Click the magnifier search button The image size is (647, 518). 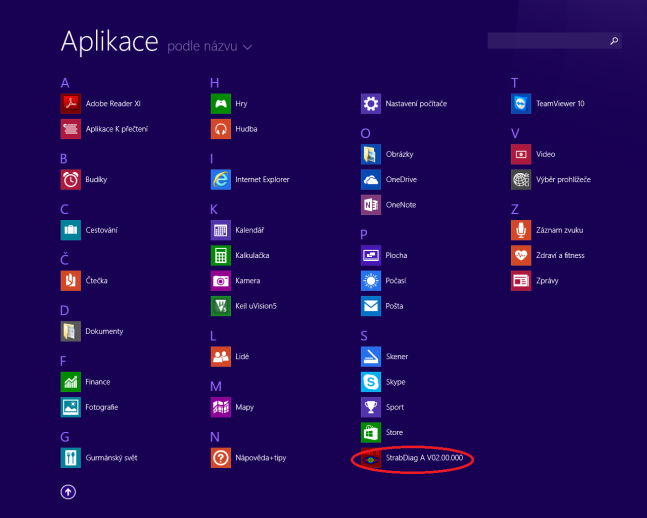(614, 40)
